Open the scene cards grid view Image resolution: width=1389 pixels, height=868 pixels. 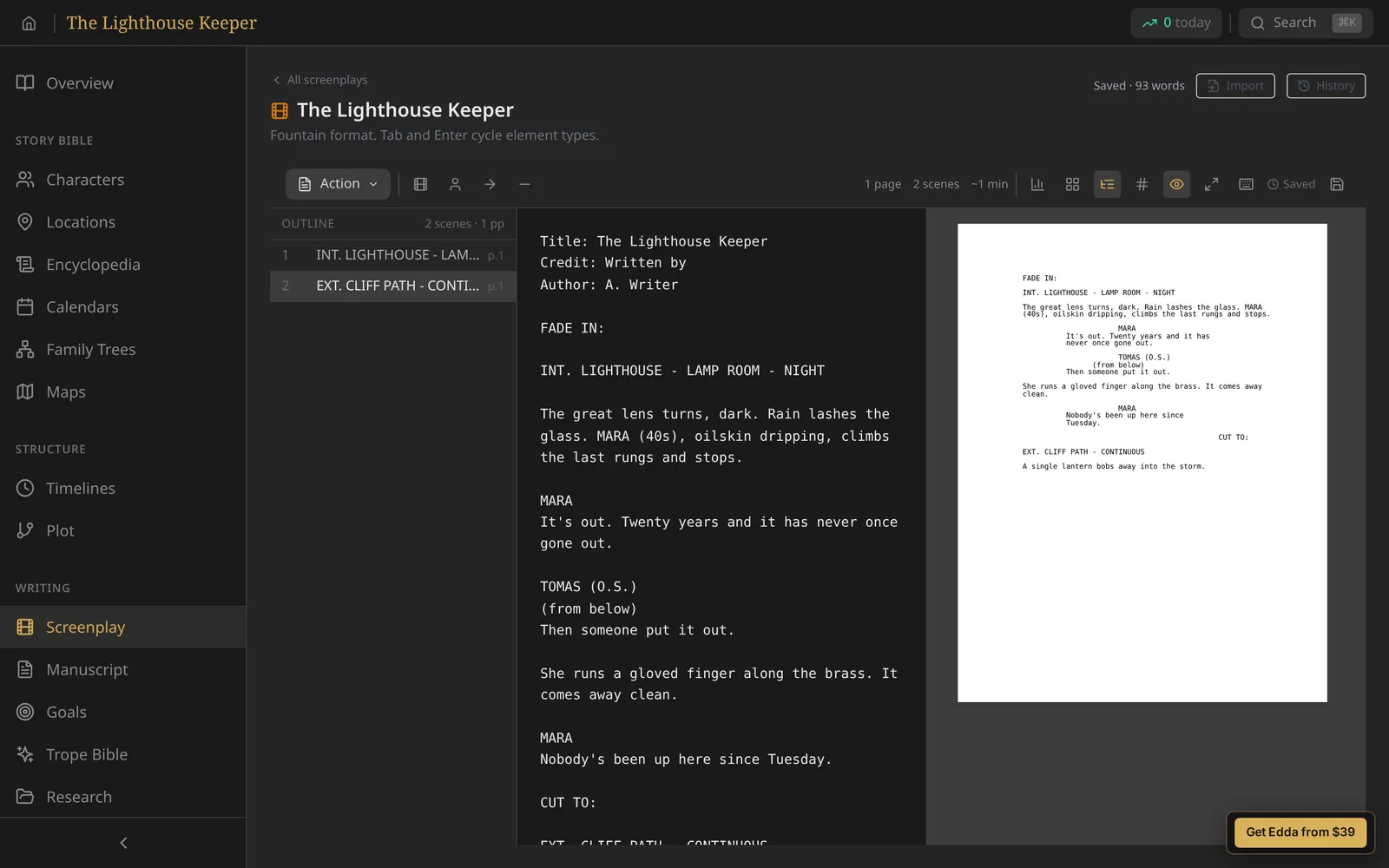coord(1072,184)
